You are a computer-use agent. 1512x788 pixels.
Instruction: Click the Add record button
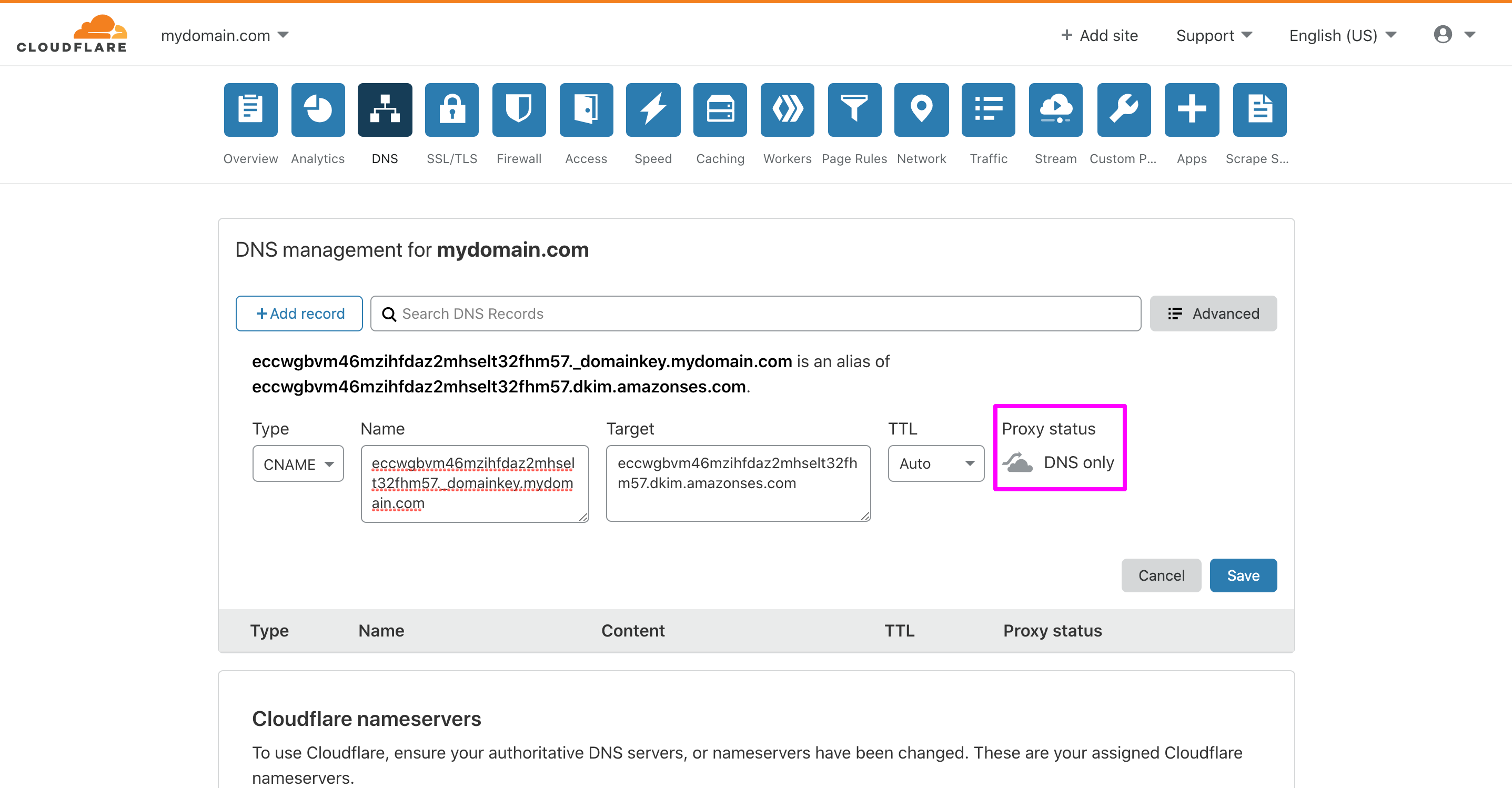point(299,314)
